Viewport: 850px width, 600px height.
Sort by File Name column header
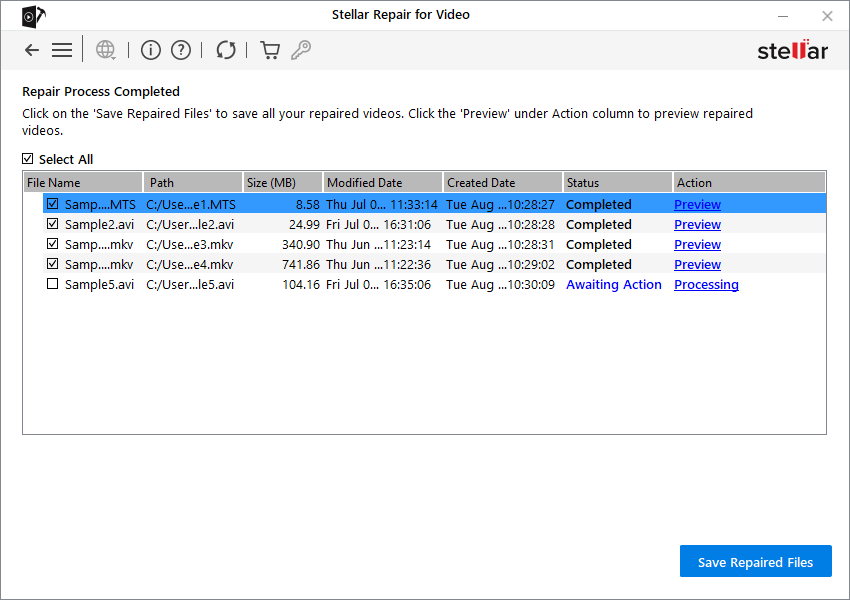tap(83, 183)
